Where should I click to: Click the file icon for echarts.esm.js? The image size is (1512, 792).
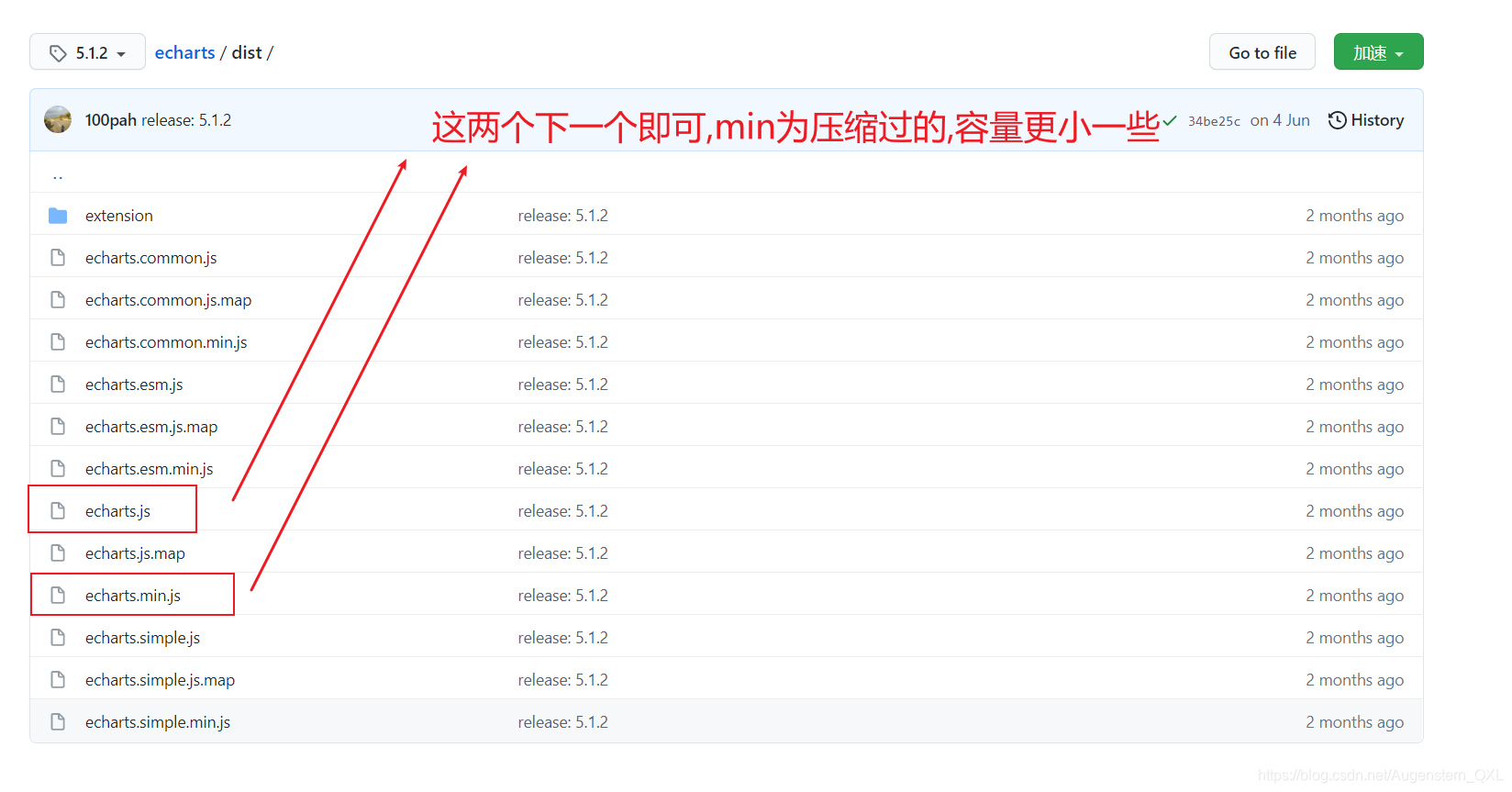(x=58, y=385)
